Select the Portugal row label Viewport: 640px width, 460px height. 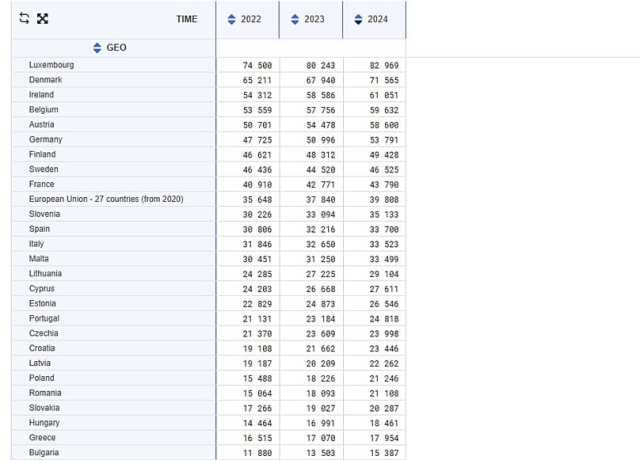[x=46, y=319]
